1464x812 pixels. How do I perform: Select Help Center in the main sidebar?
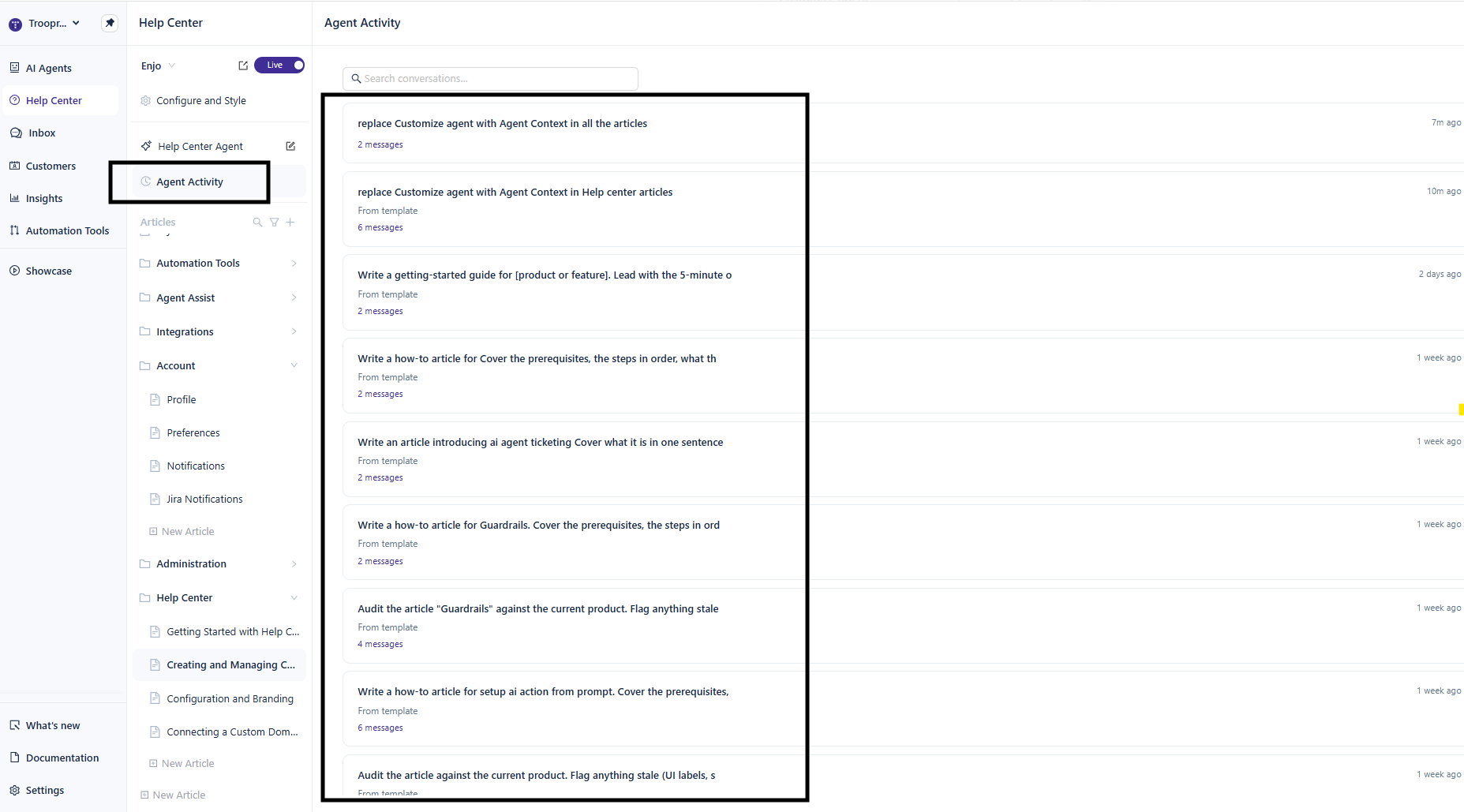(x=61, y=100)
